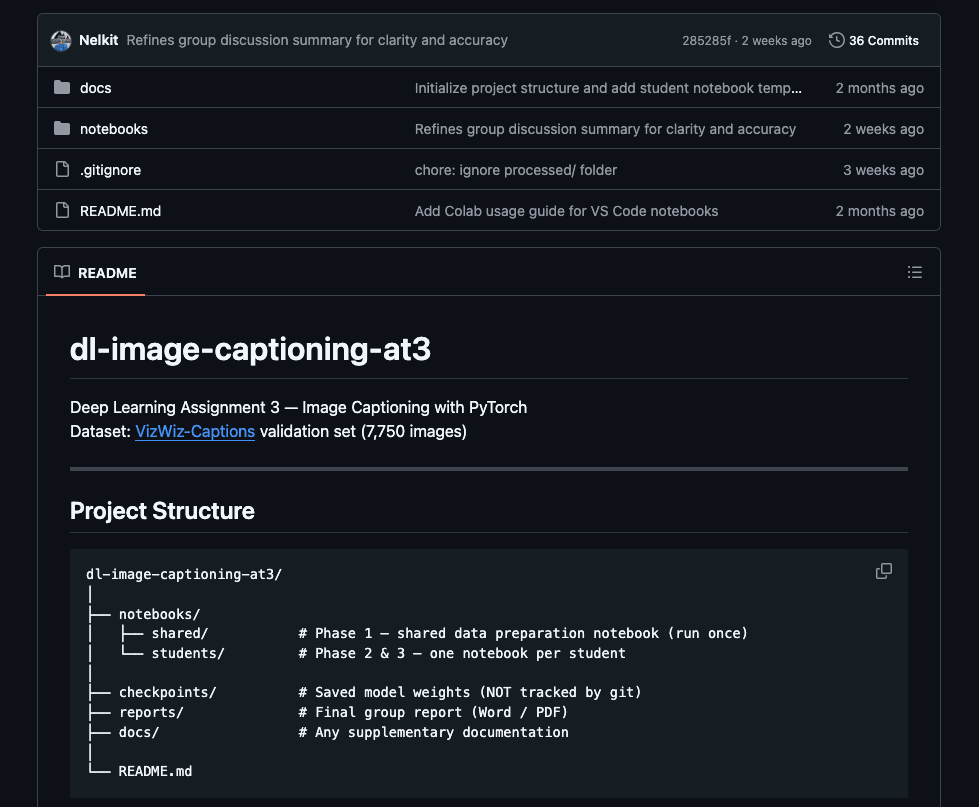
Task: Click 'checkpoints/' line in the code block
Action: [x=167, y=692]
